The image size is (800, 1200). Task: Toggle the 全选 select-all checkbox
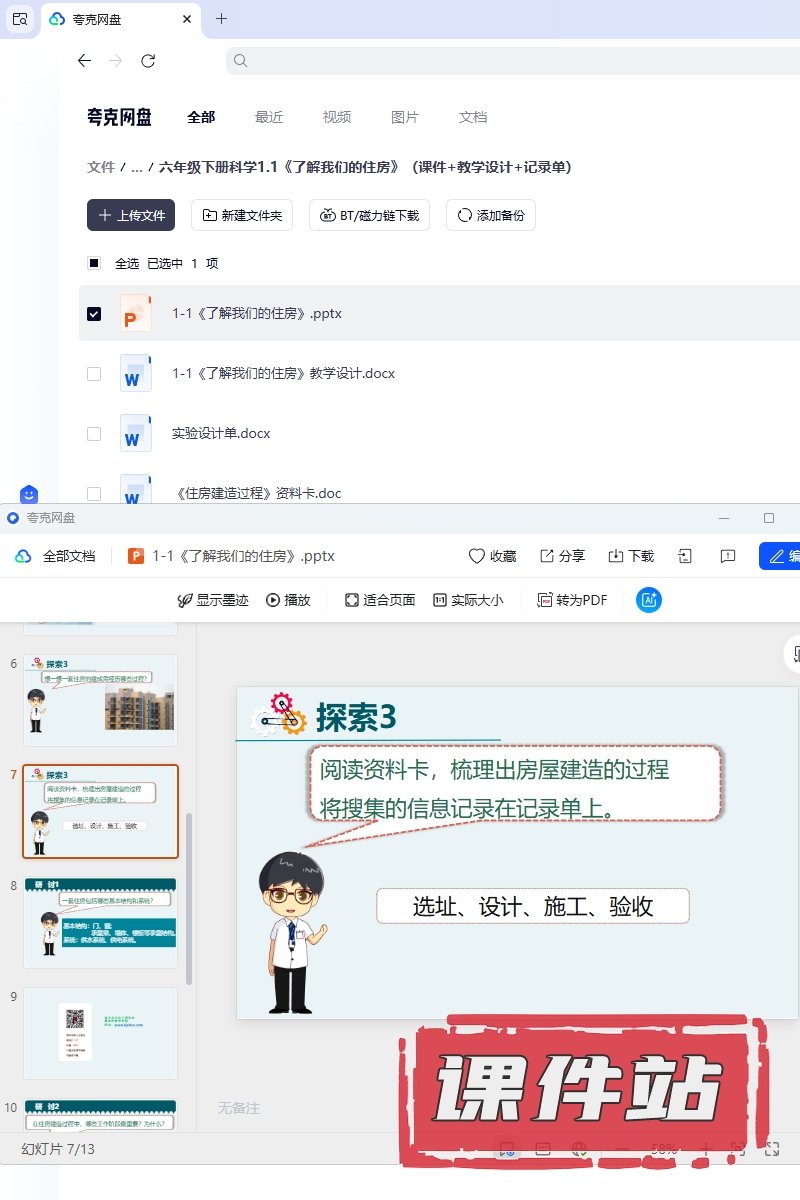(x=94, y=264)
